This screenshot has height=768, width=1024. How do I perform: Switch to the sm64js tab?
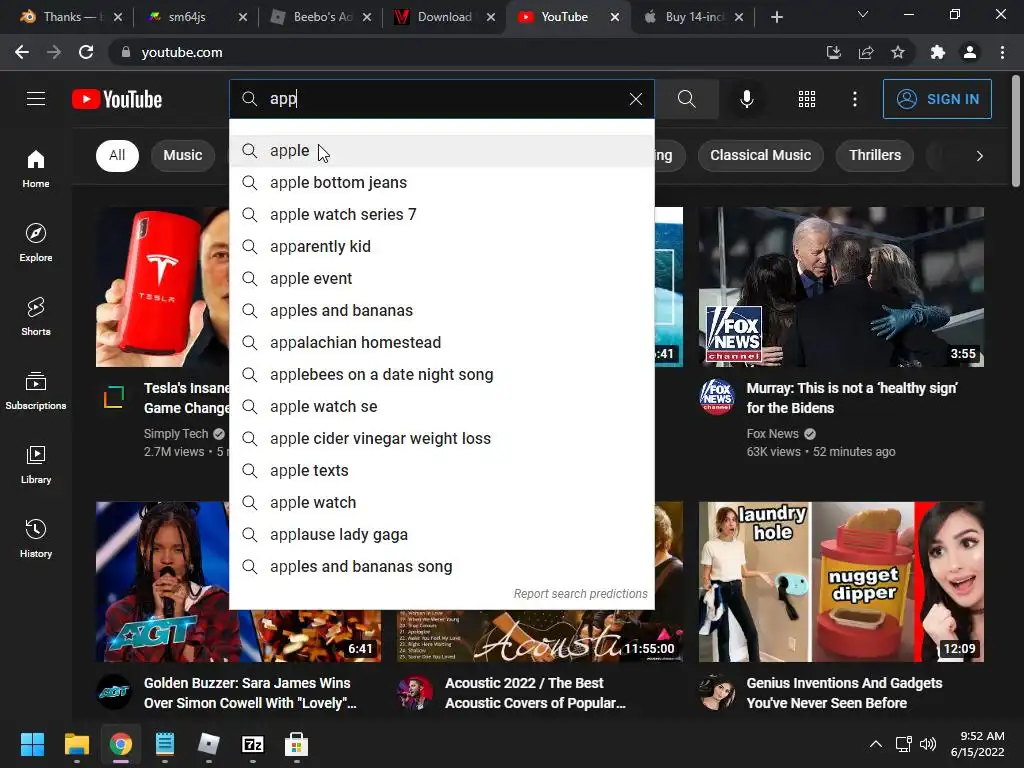click(x=197, y=17)
